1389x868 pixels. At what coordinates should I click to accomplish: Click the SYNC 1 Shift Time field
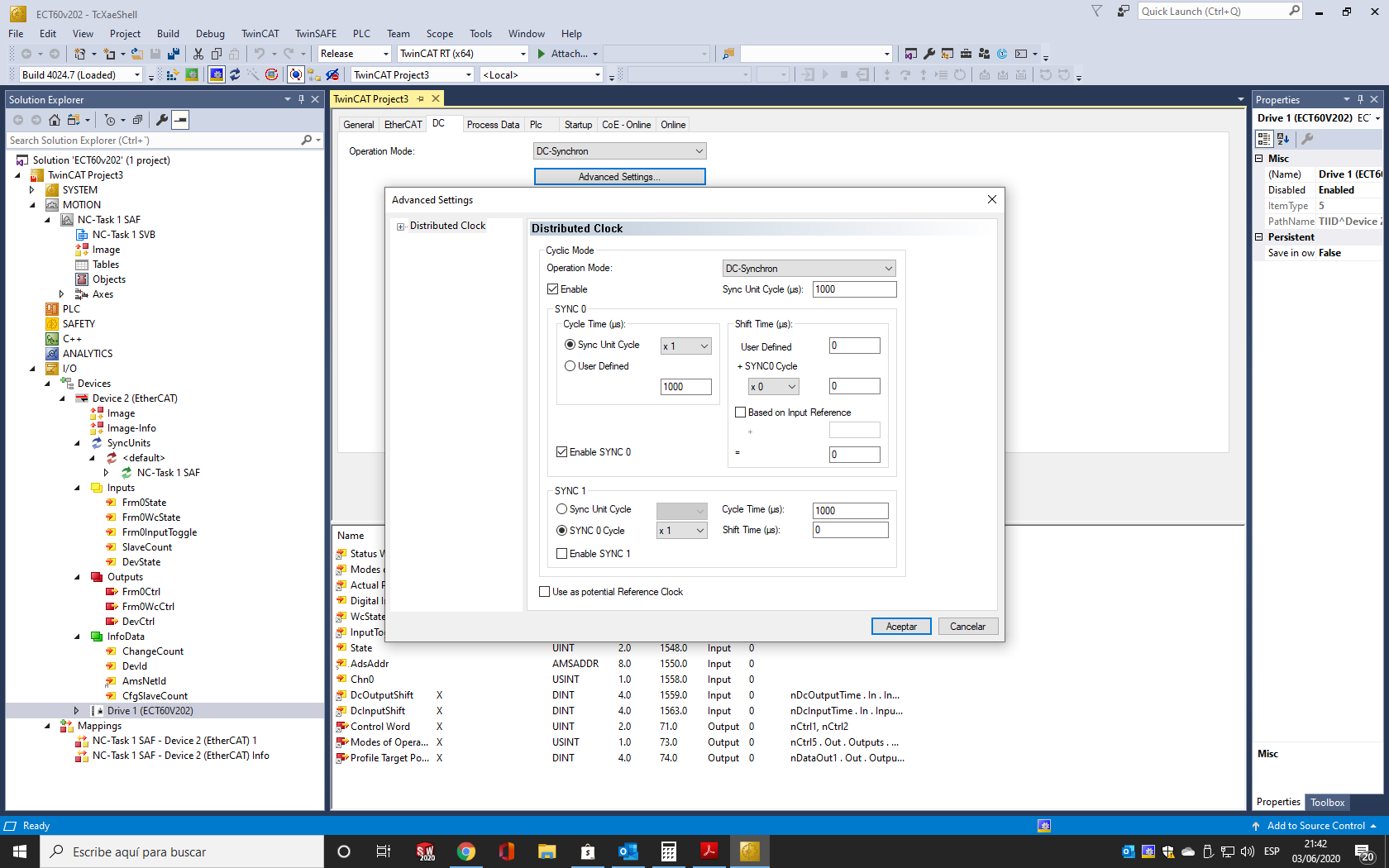850,530
